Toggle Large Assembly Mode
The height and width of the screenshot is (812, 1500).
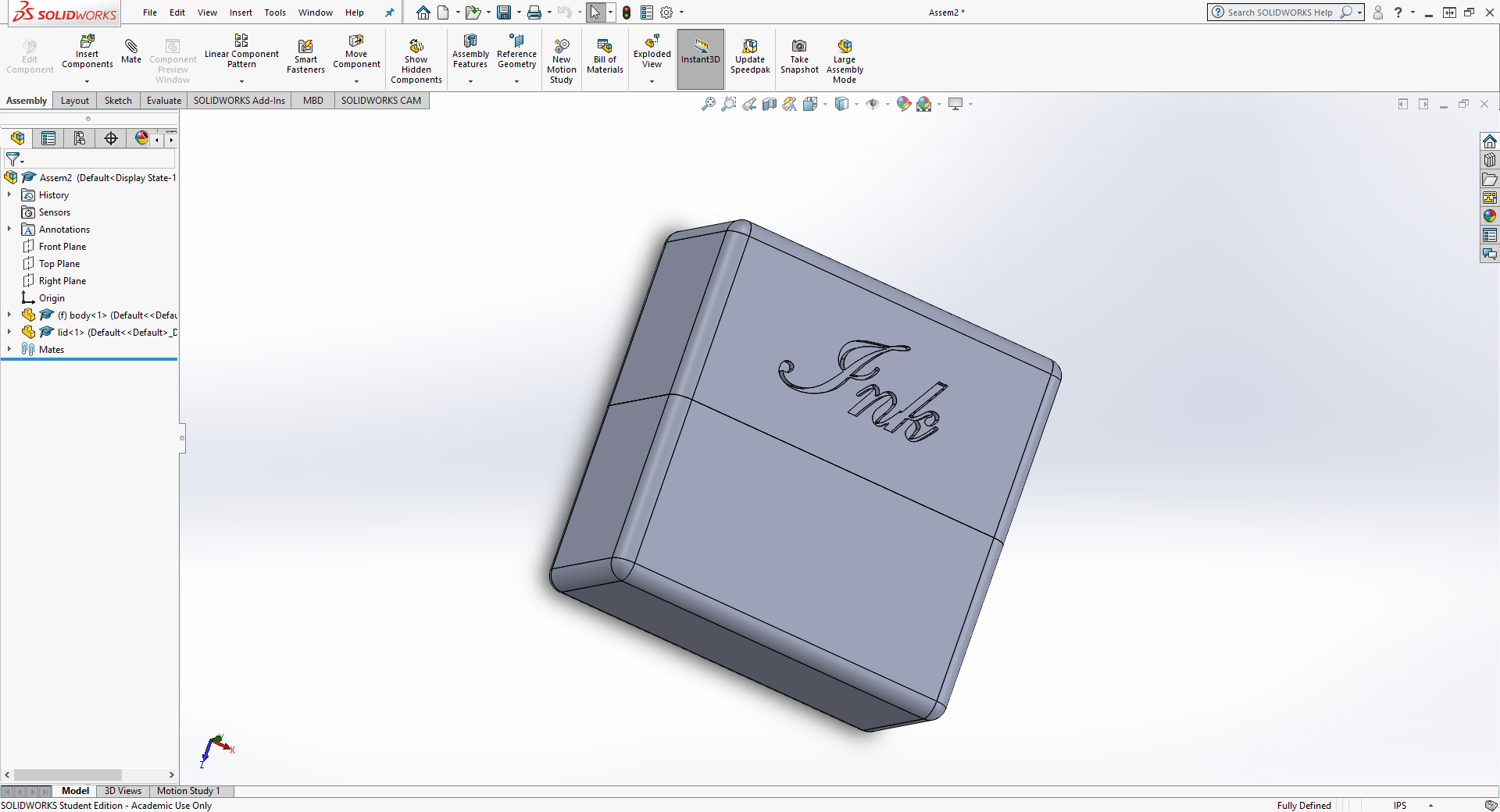tap(845, 61)
